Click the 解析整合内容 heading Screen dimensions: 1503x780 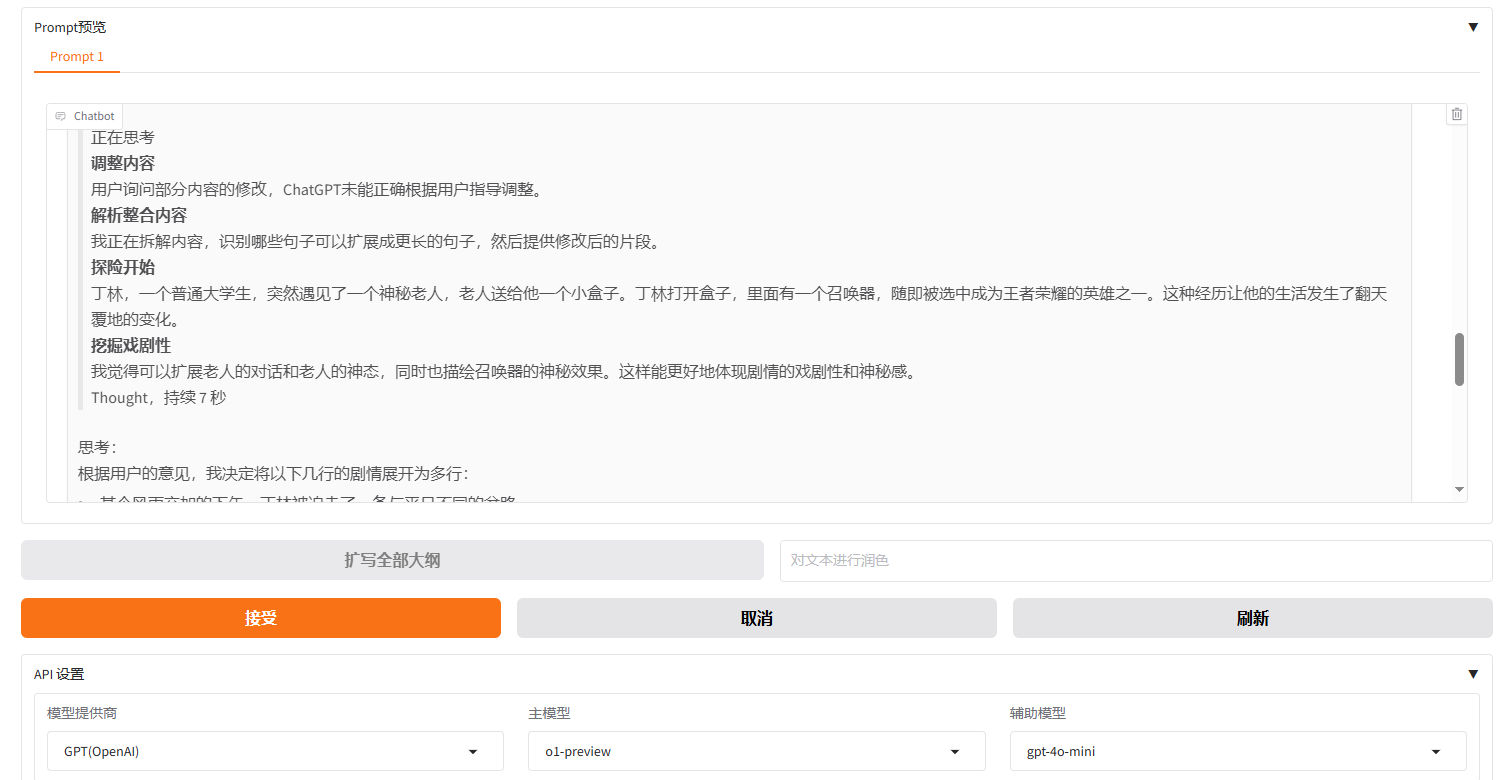coord(139,215)
